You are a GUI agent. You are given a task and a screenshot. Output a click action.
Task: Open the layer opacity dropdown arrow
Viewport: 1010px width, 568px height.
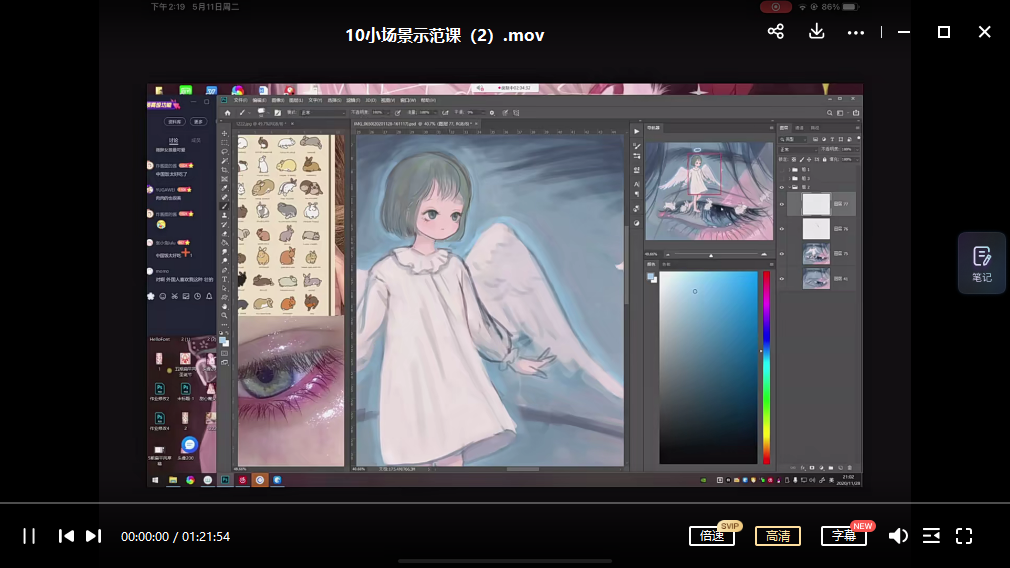point(857,149)
